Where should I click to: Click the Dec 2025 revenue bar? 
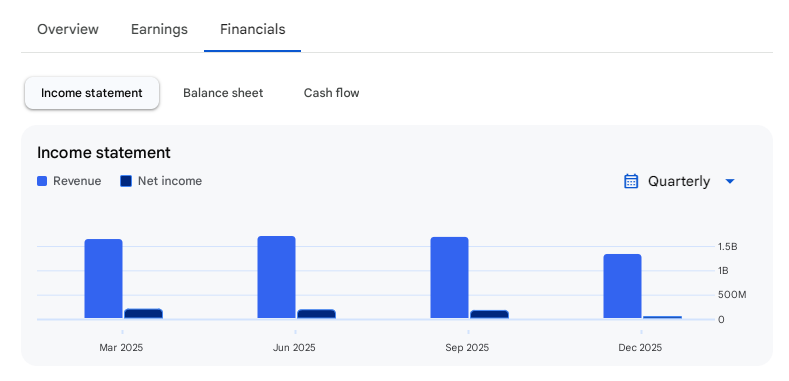[623, 286]
